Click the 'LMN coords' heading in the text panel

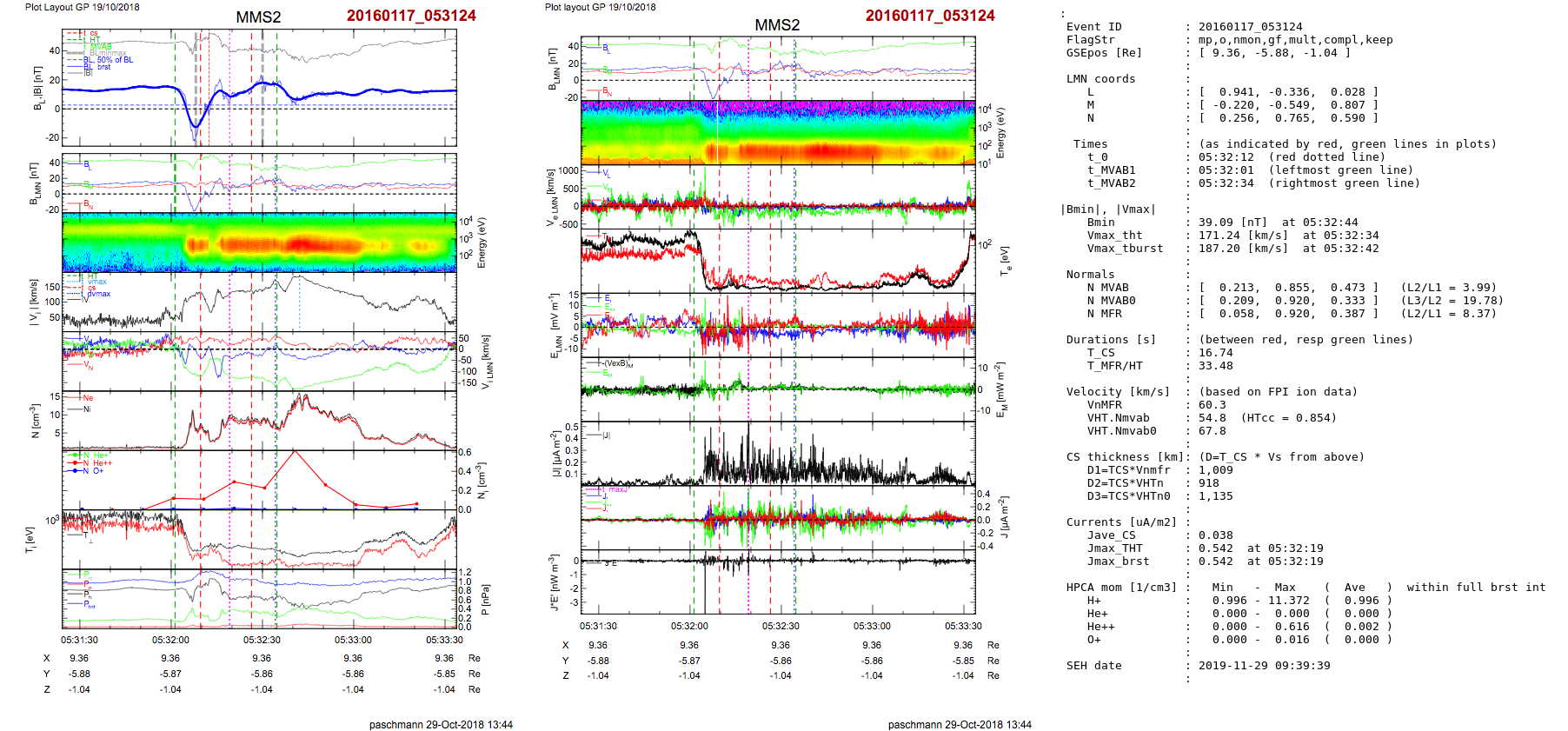click(1100, 79)
